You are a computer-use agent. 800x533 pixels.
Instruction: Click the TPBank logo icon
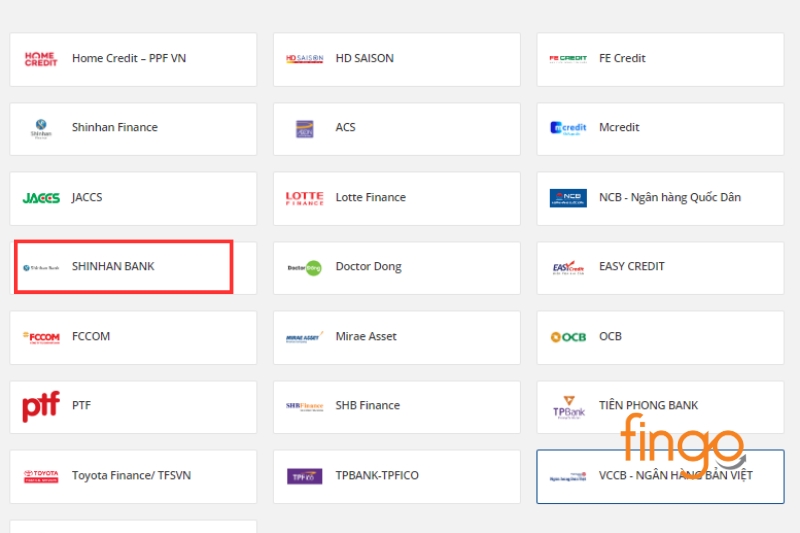(x=568, y=407)
